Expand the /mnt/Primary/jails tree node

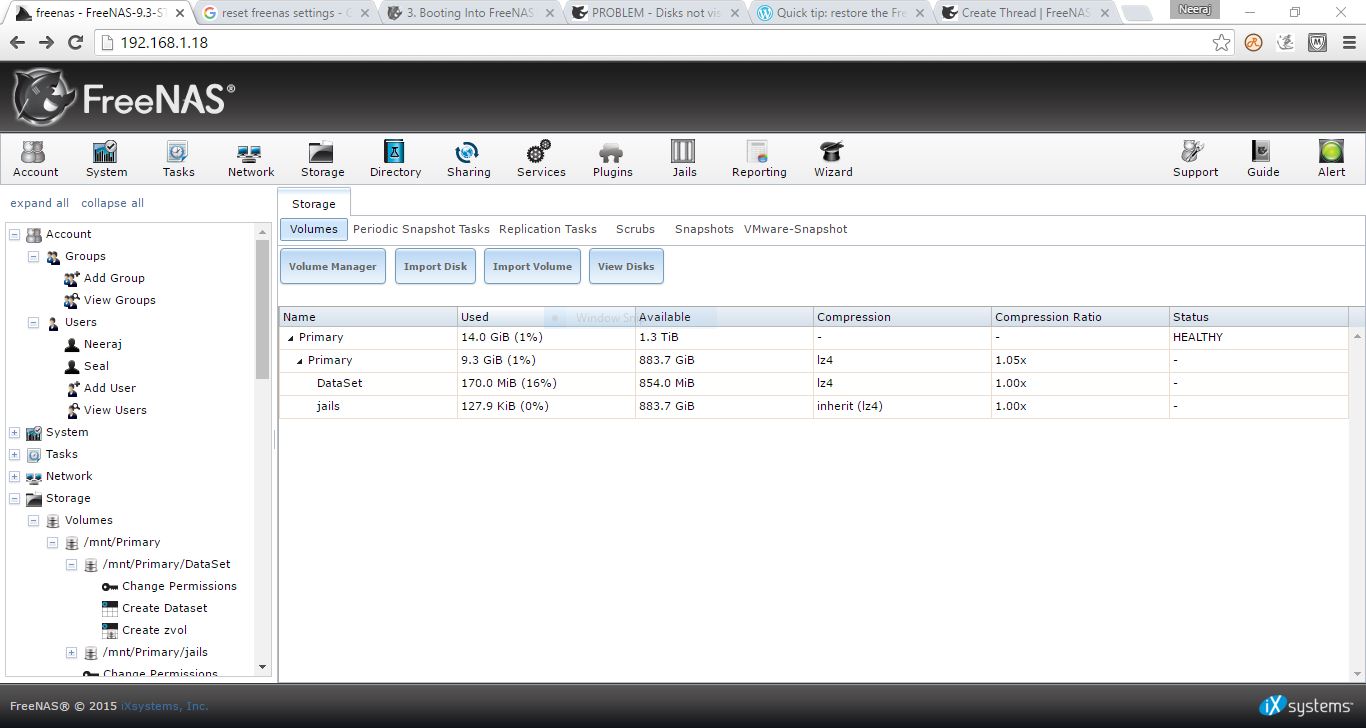click(71, 652)
